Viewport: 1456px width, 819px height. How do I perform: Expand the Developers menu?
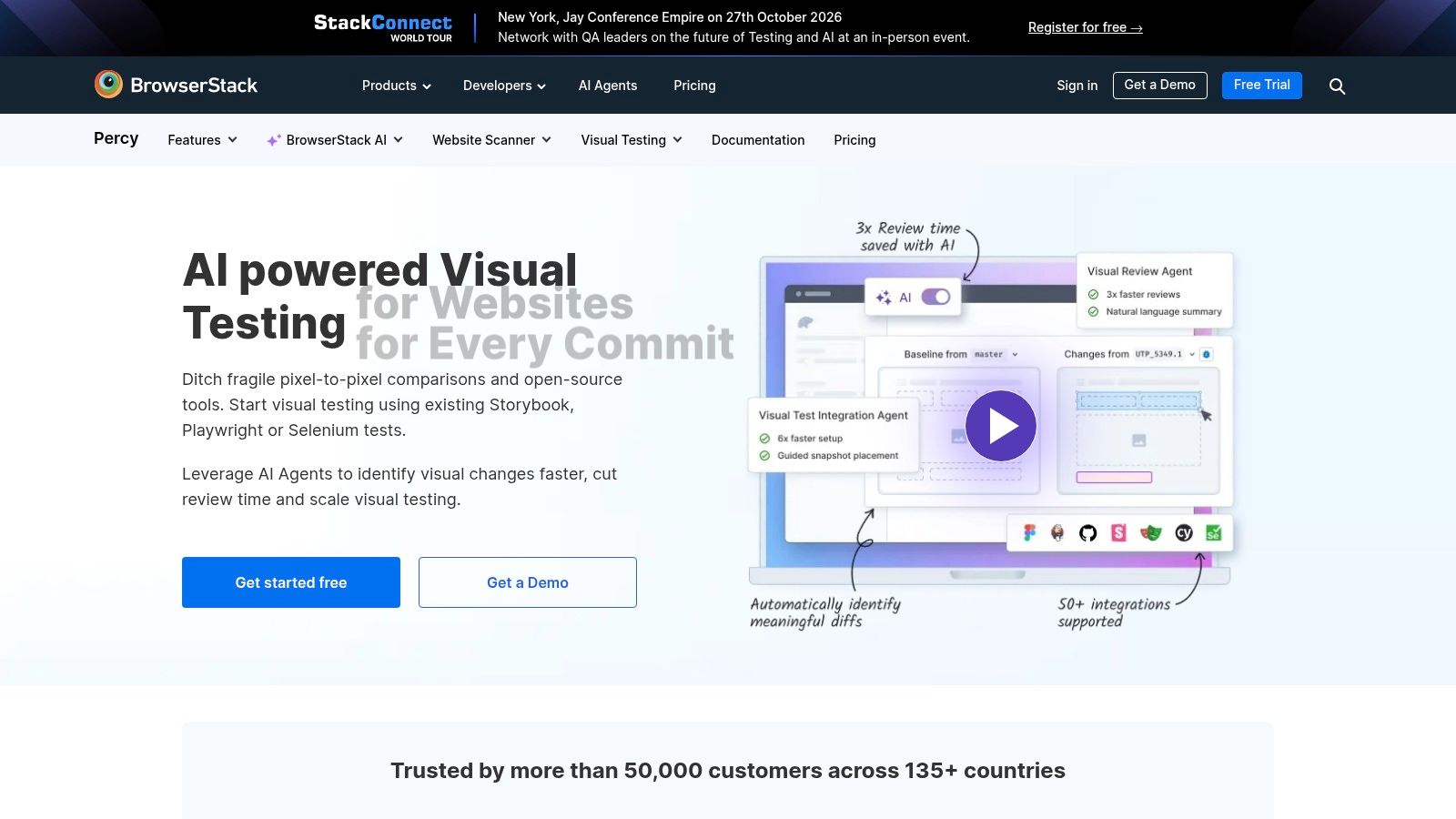tap(505, 86)
